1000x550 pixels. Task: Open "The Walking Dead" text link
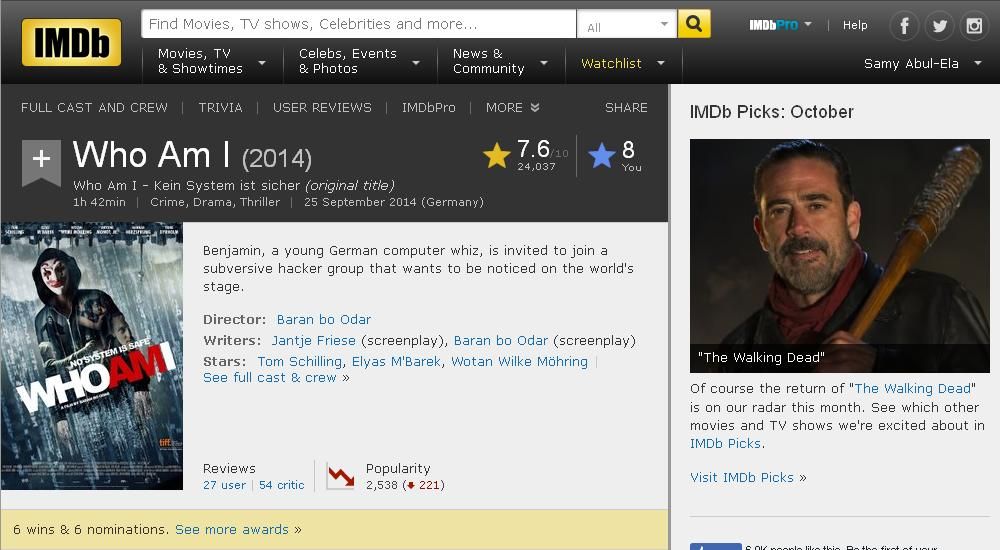(912, 389)
